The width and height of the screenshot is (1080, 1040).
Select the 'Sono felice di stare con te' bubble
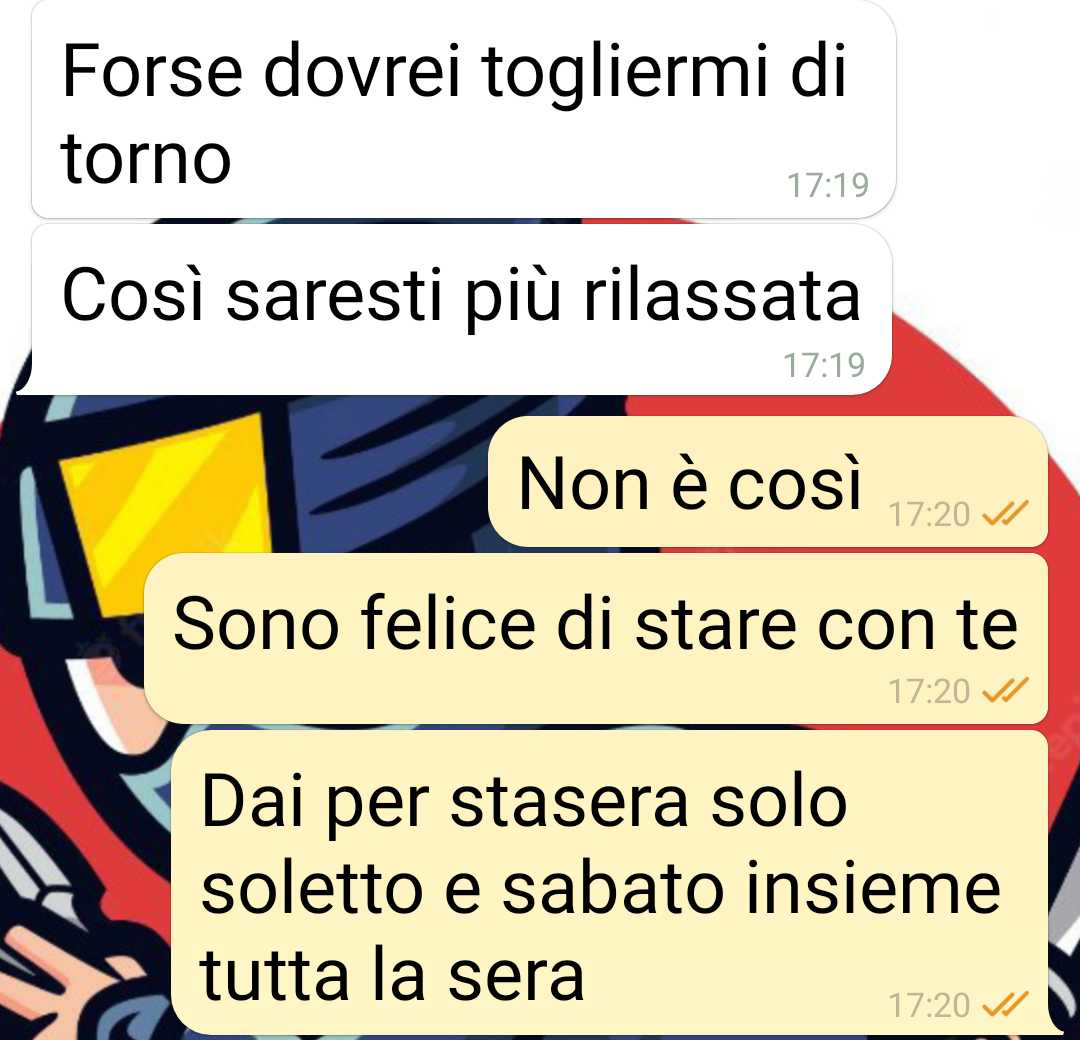[596, 638]
